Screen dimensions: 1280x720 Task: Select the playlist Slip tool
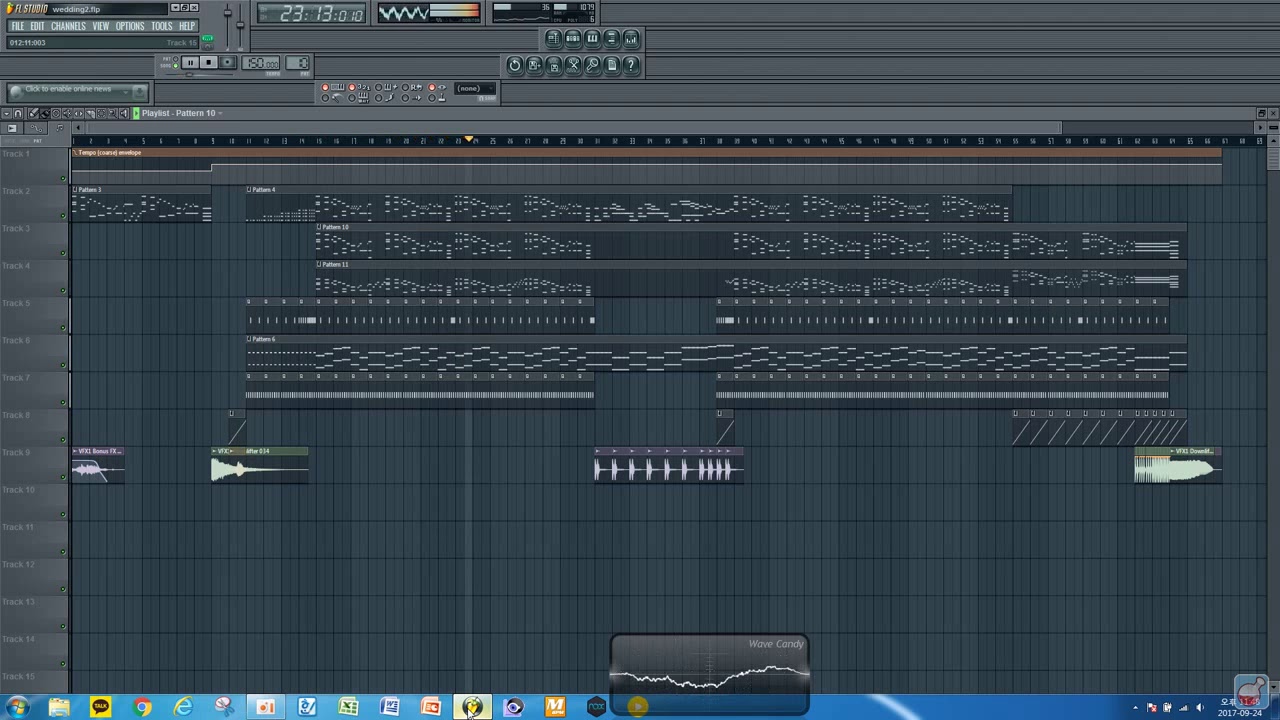tap(78, 113)
